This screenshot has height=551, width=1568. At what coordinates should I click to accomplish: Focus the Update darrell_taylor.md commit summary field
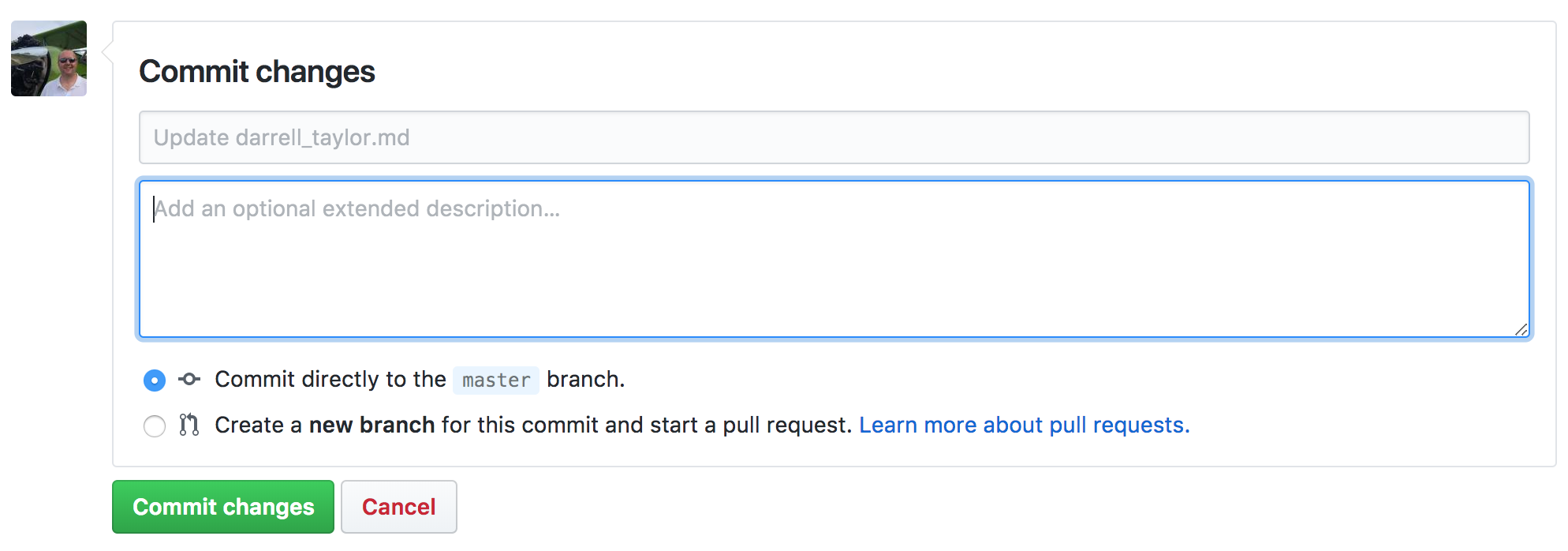point(834,137)
